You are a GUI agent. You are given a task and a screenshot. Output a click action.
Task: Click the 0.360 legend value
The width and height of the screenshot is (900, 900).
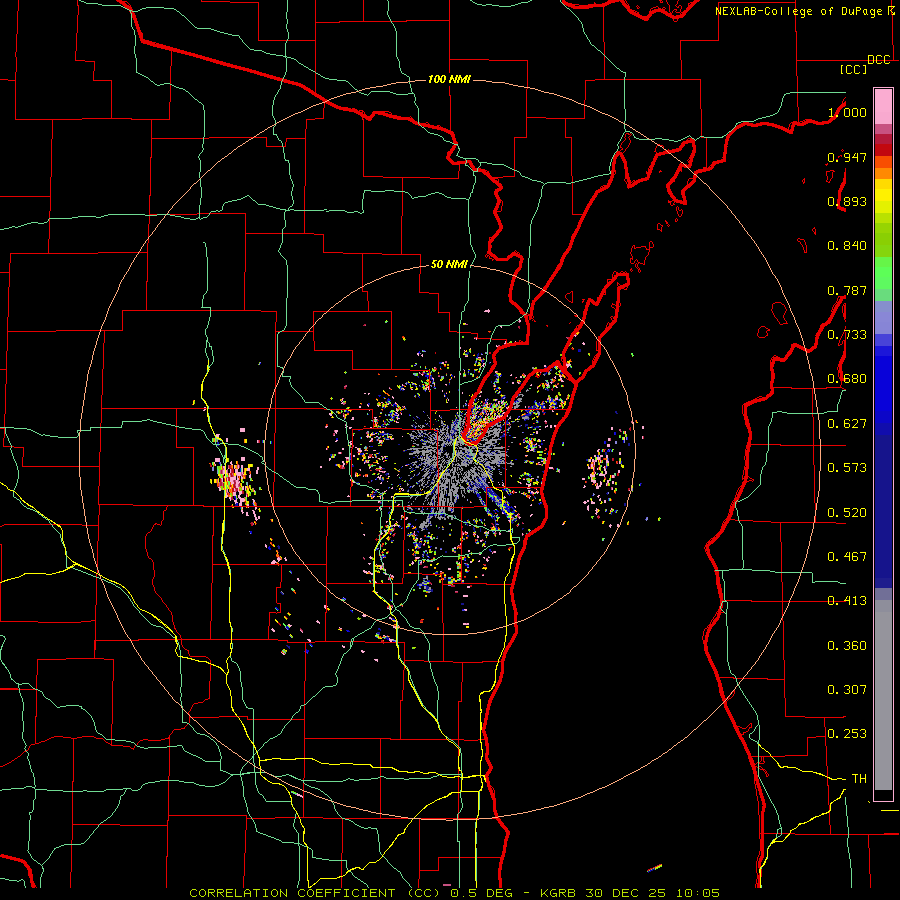click(847, 646)
